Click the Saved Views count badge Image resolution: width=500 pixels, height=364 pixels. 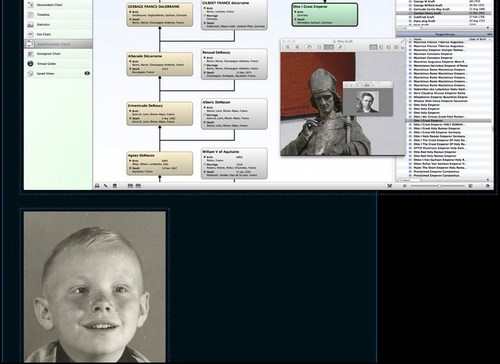click(x=87, y=73)
